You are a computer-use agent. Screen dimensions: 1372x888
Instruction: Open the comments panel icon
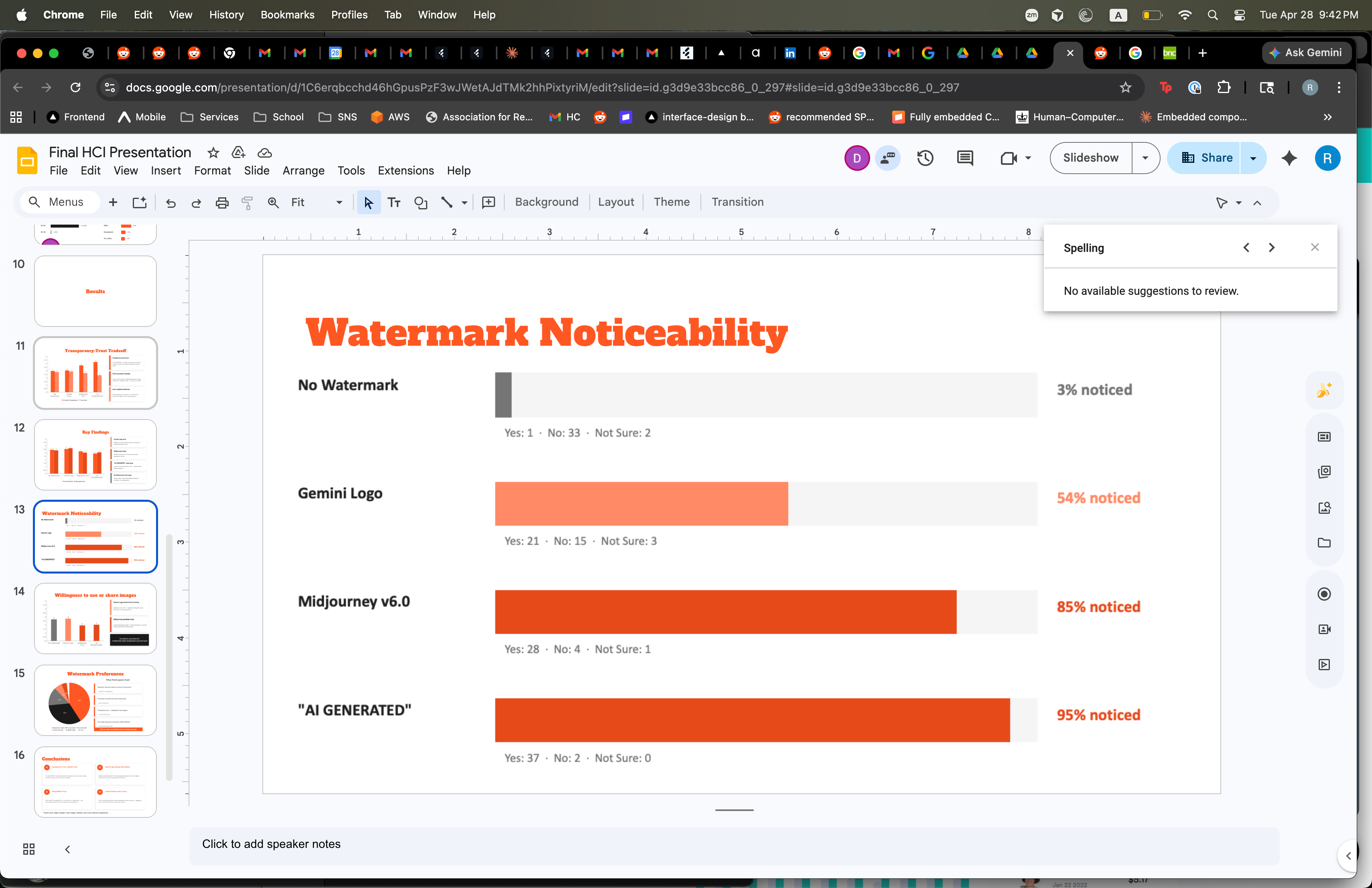tap(965, 158)
